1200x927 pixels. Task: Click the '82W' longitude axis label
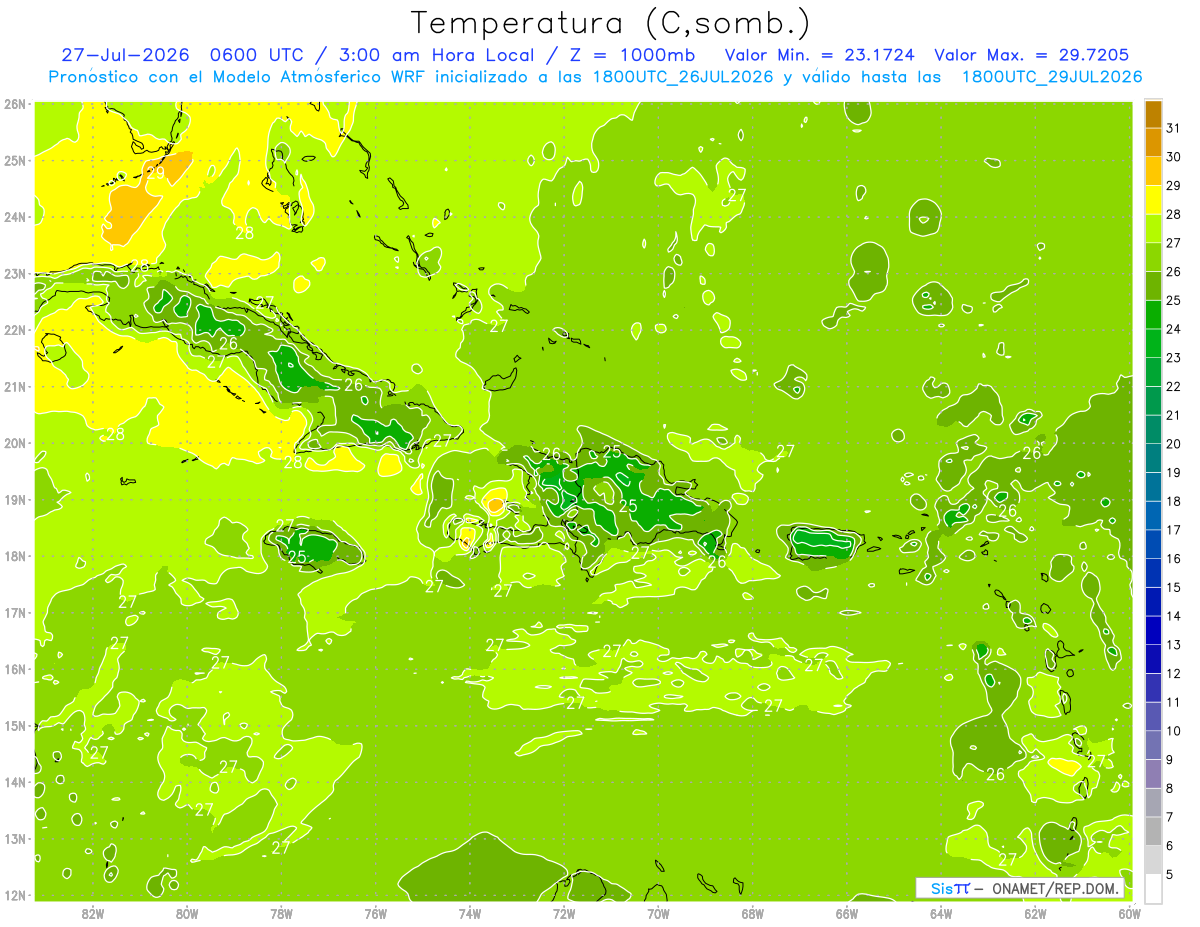[93, 913]
